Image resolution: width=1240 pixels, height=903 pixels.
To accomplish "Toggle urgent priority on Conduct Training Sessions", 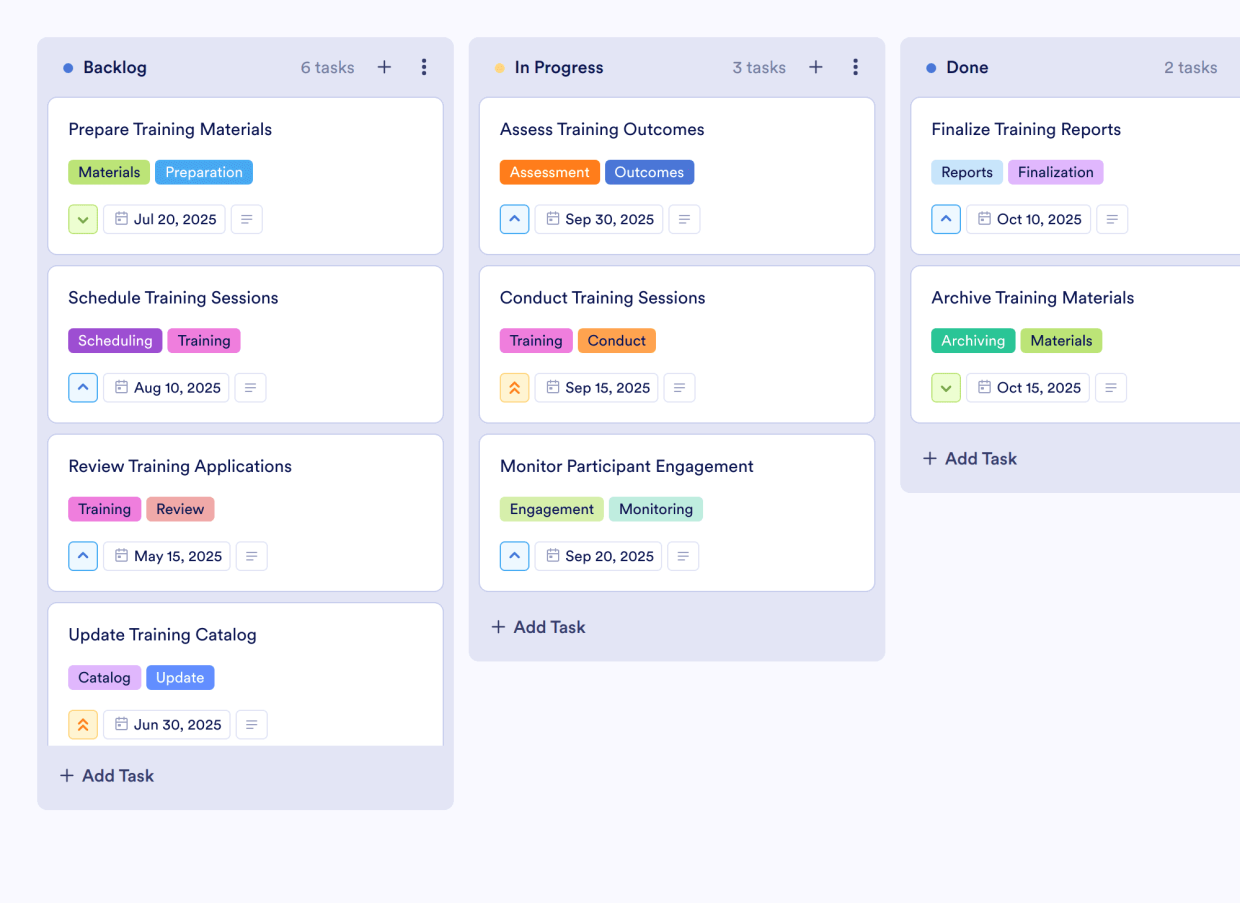I will (x=514, y=388).
